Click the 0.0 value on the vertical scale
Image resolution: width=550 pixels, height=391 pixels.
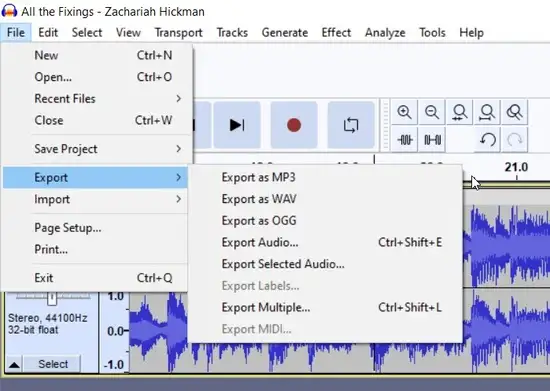(116, 331)
